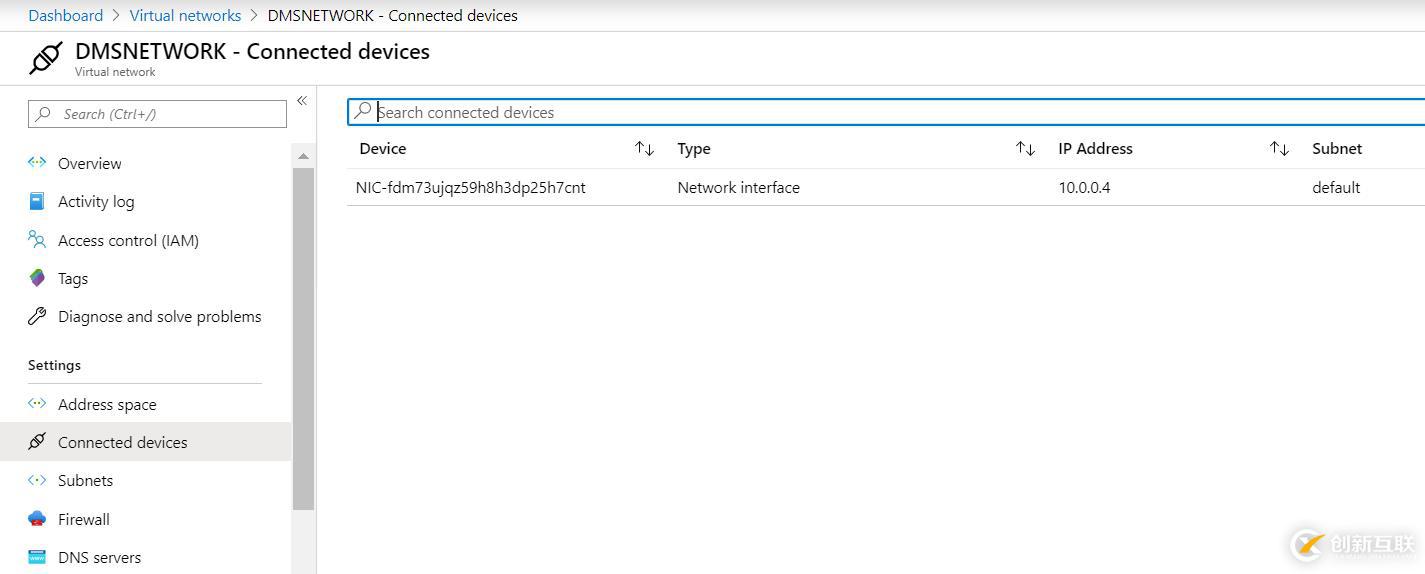Sort table by IP Address column arrows
This screenshot has height=574, width=1425.
click(1279, 149)
